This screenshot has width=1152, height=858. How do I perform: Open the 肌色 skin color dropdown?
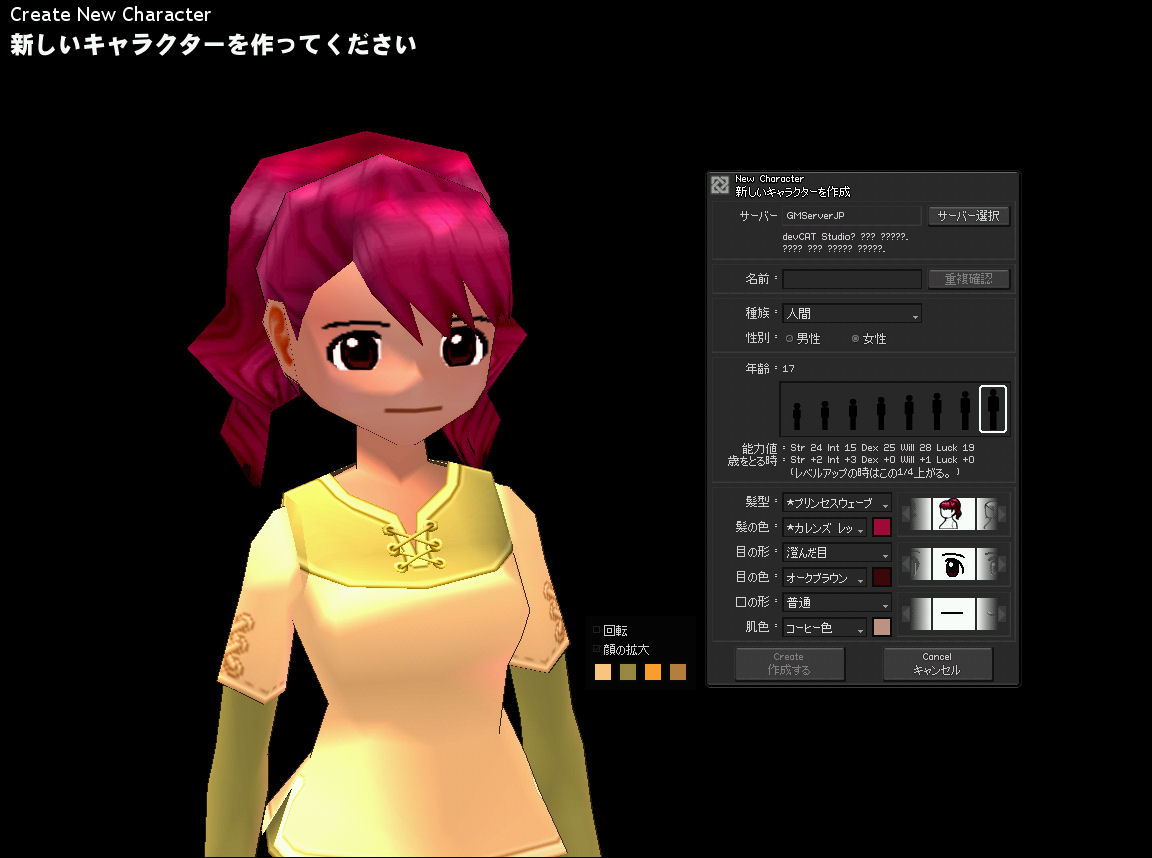click(x=824, y=628)
